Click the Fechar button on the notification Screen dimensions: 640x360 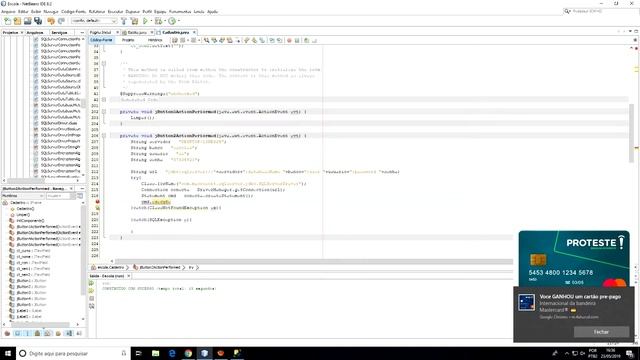(601, 332)
